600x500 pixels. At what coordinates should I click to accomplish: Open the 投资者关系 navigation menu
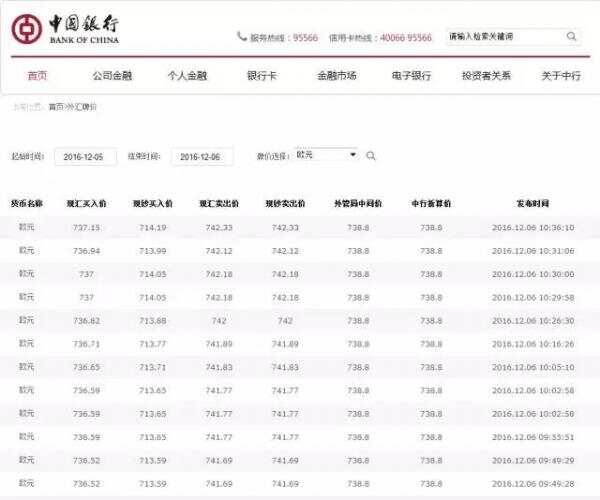[486, 76]
